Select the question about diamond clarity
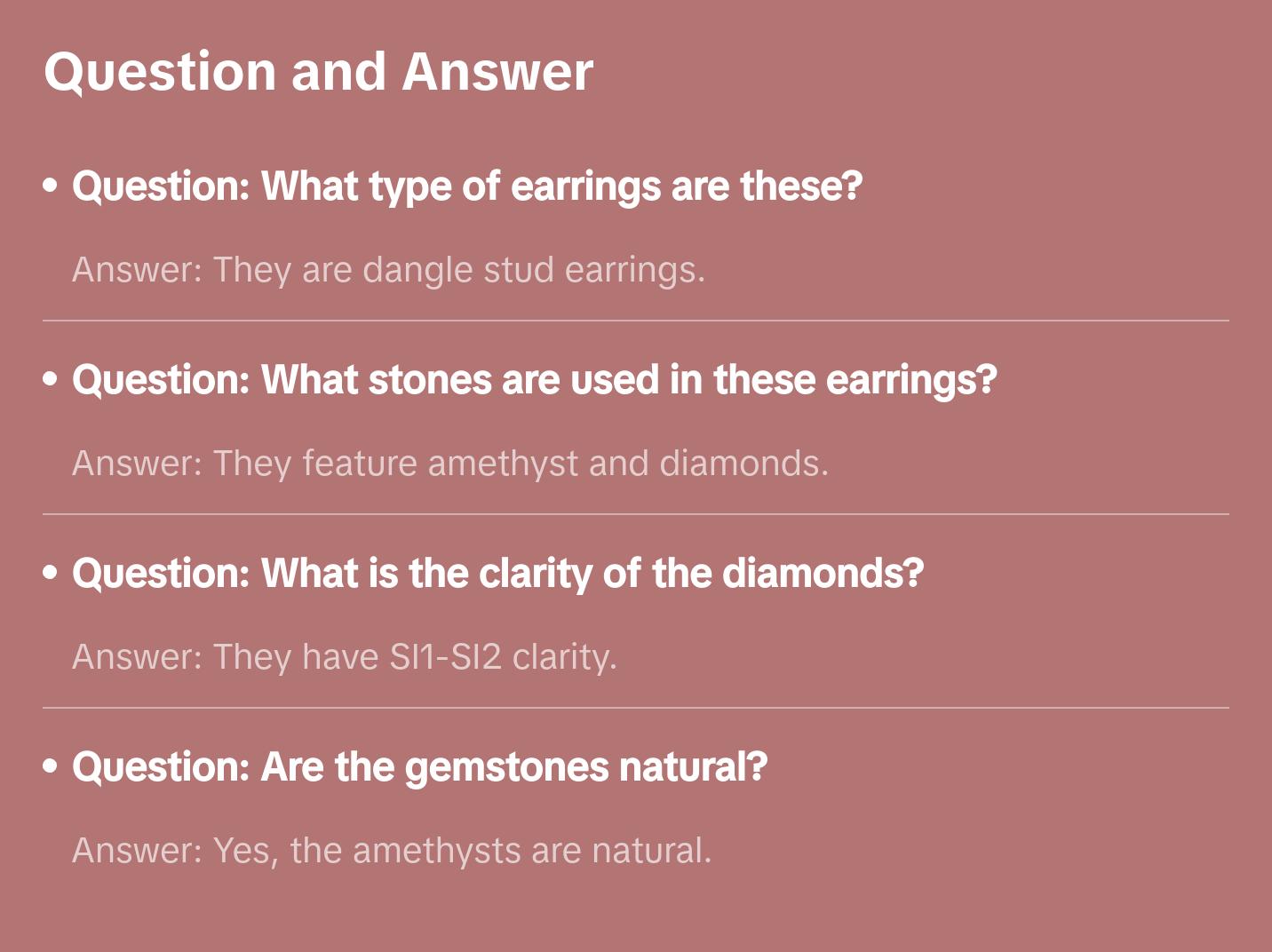Image resolution: width=1272 pixels, height=952 pixels. pos(497,574)
